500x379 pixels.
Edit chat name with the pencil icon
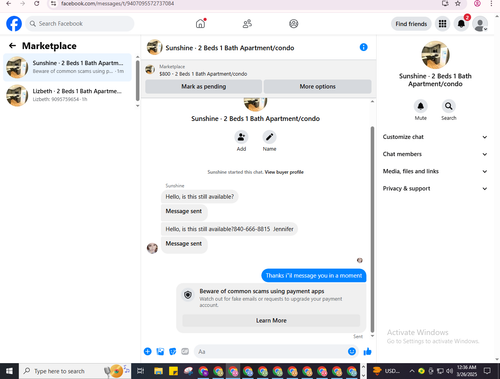tap(269, 137)
